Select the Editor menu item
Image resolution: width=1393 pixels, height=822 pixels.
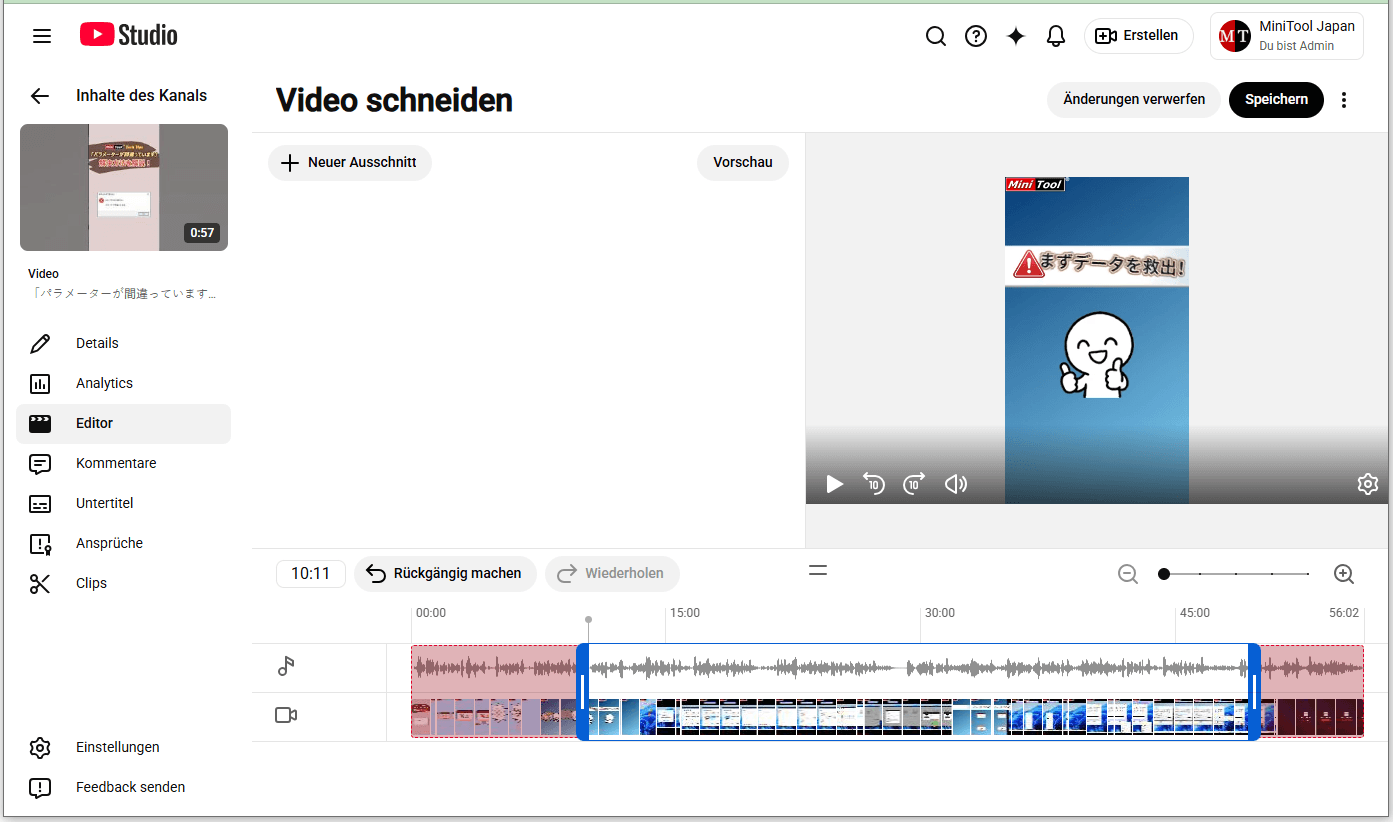point(124,424)
